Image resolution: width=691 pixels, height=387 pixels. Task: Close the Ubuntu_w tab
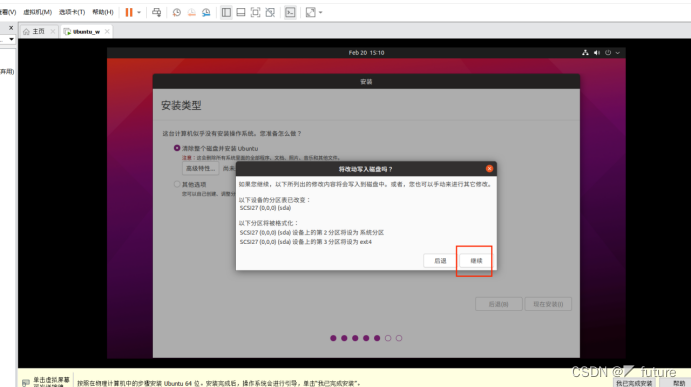click(107, 31)
